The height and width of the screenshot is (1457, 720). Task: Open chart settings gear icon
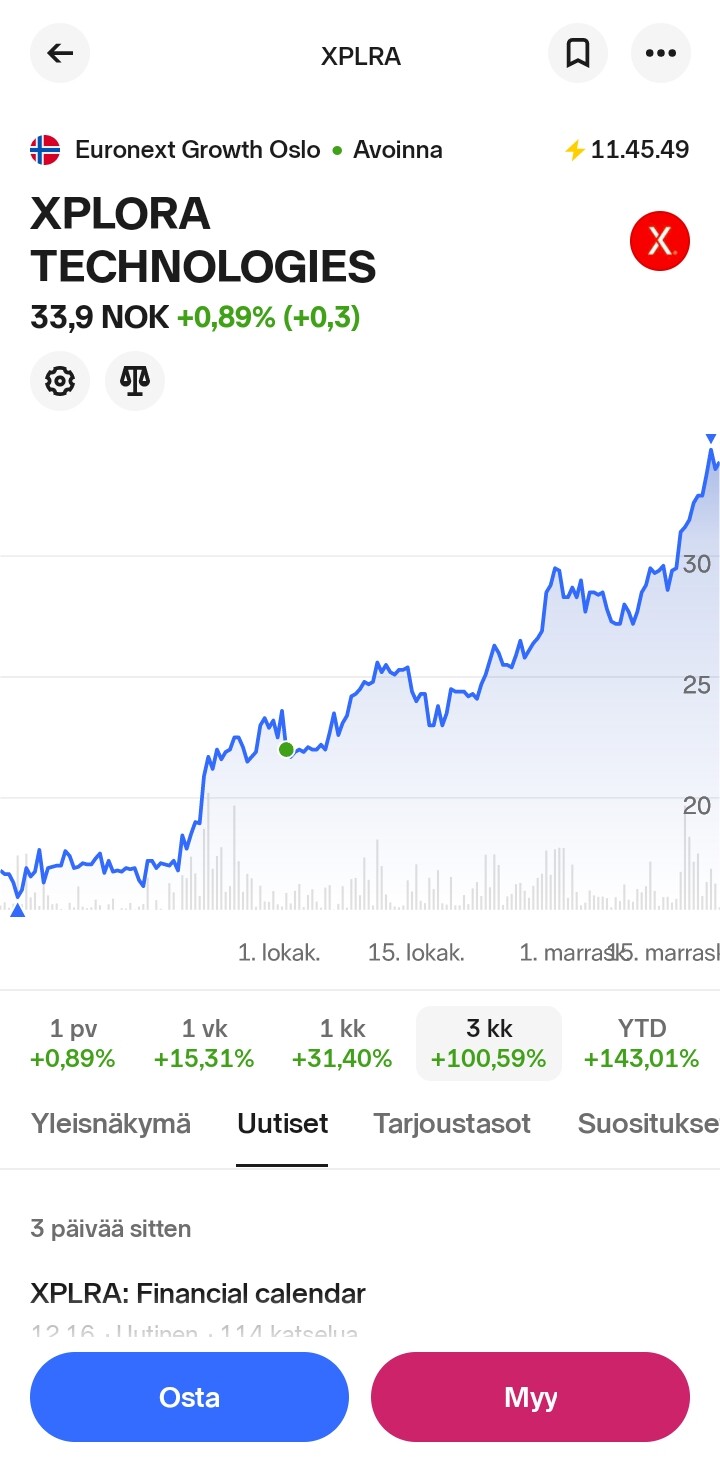point(60,381)
